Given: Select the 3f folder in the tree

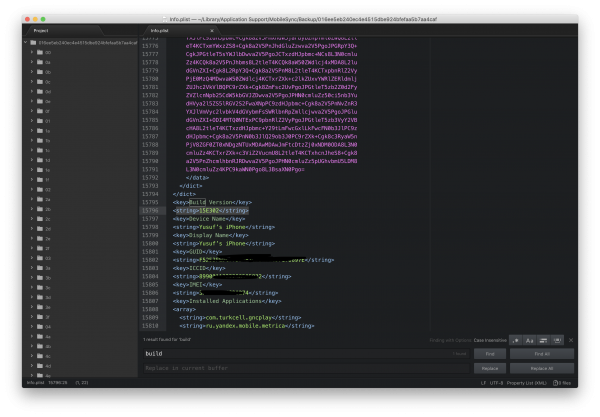Looking at the screenshot, I should (80, 317).
